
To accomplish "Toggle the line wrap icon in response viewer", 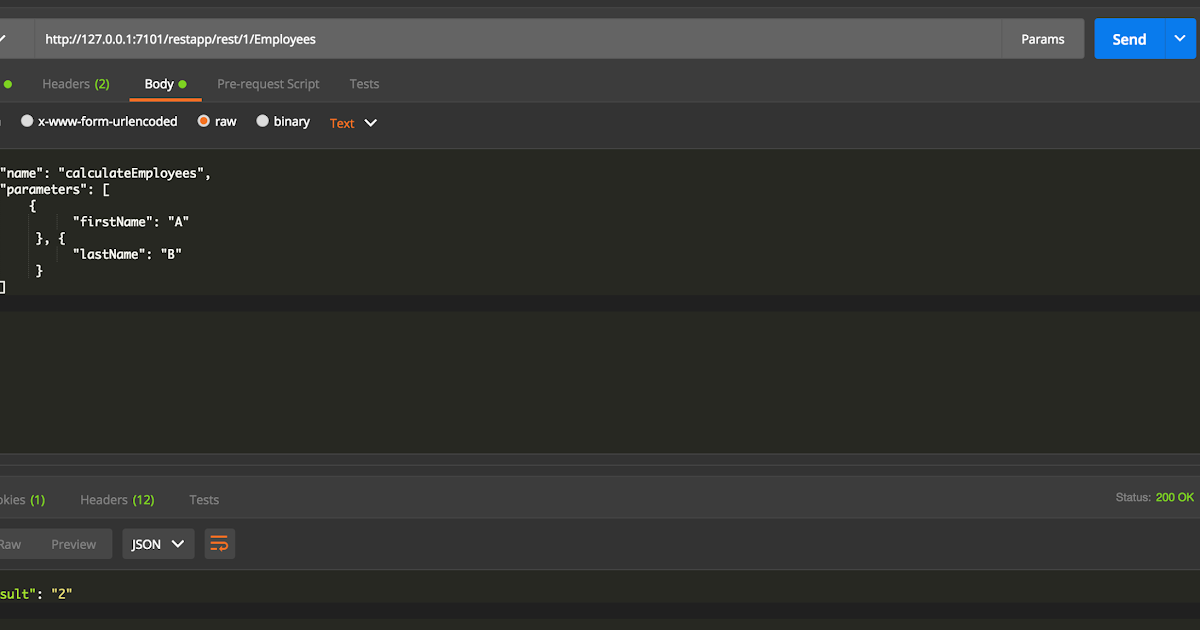I will point(219,543).
